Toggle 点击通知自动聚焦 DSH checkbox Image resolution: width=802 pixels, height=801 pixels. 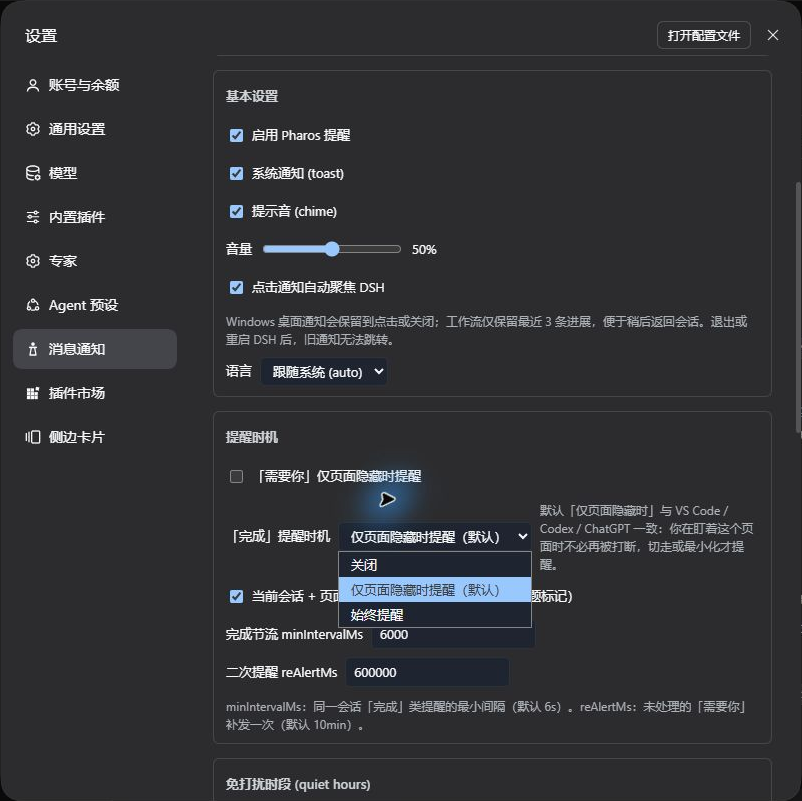point(236,287)
